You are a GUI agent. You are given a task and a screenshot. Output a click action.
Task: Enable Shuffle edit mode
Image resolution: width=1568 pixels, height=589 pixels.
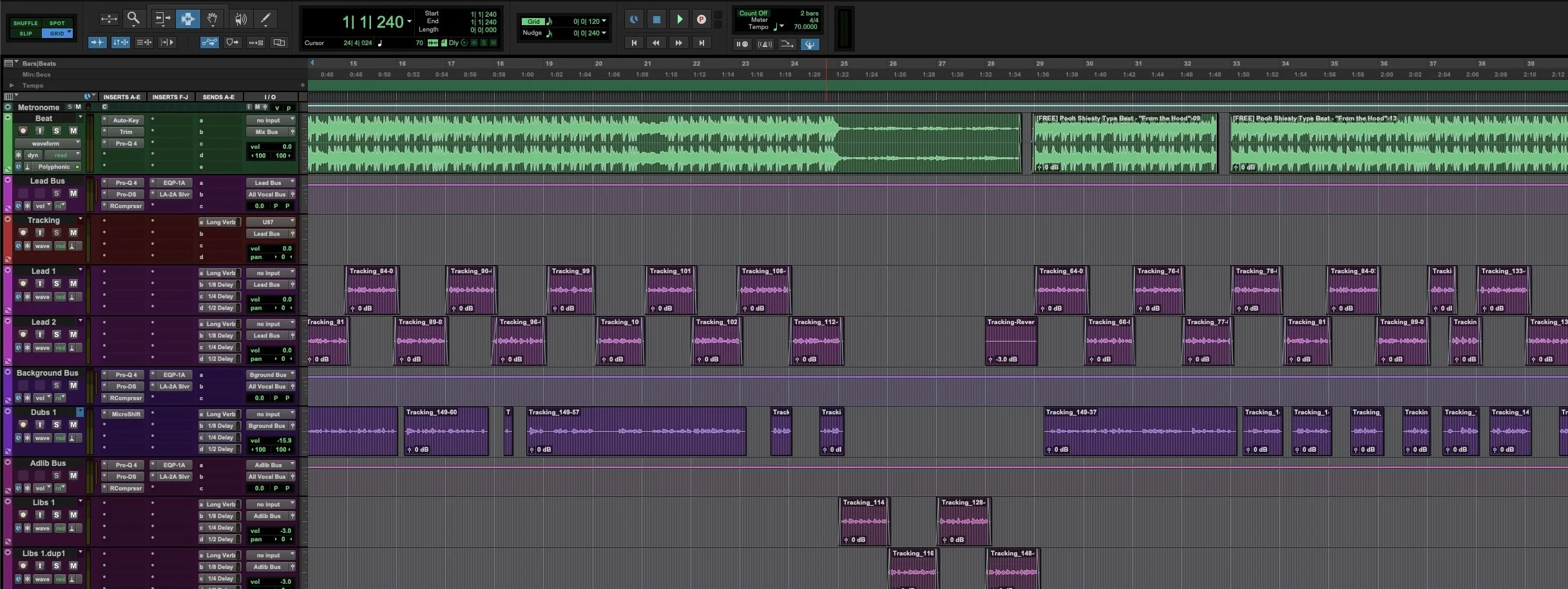[26, 23]
